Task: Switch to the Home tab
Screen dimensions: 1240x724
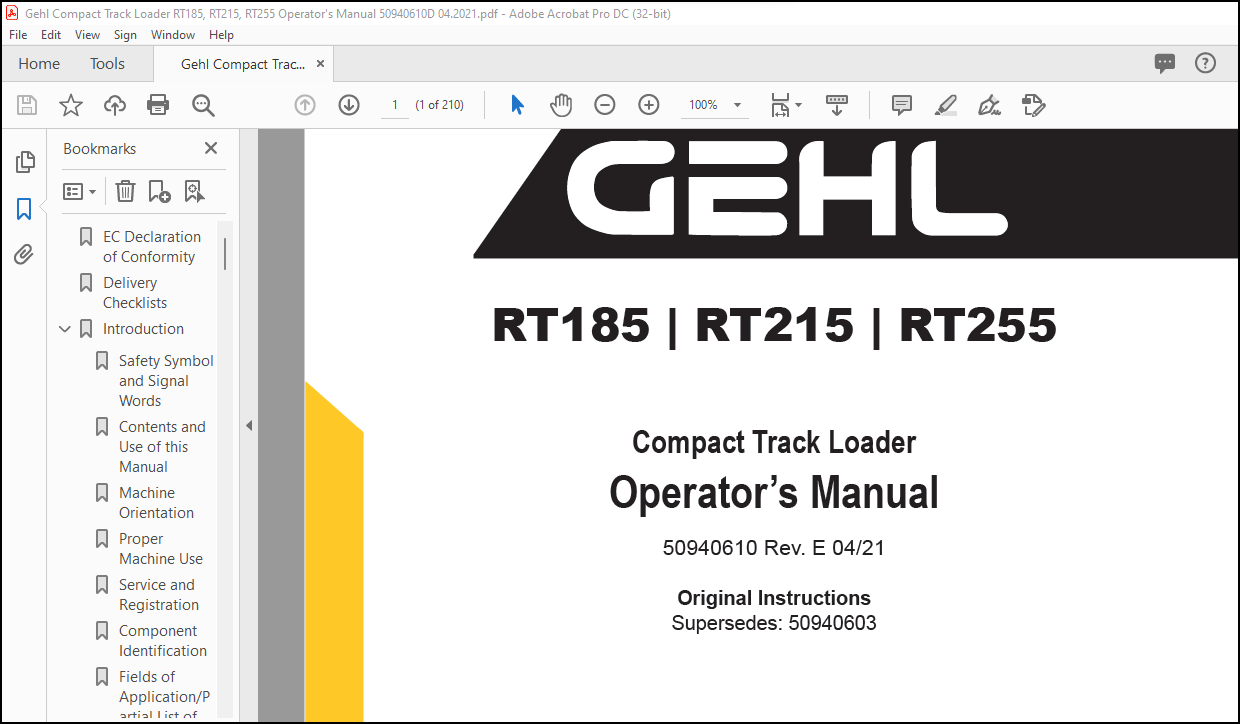Action: [x=39, y=64]
